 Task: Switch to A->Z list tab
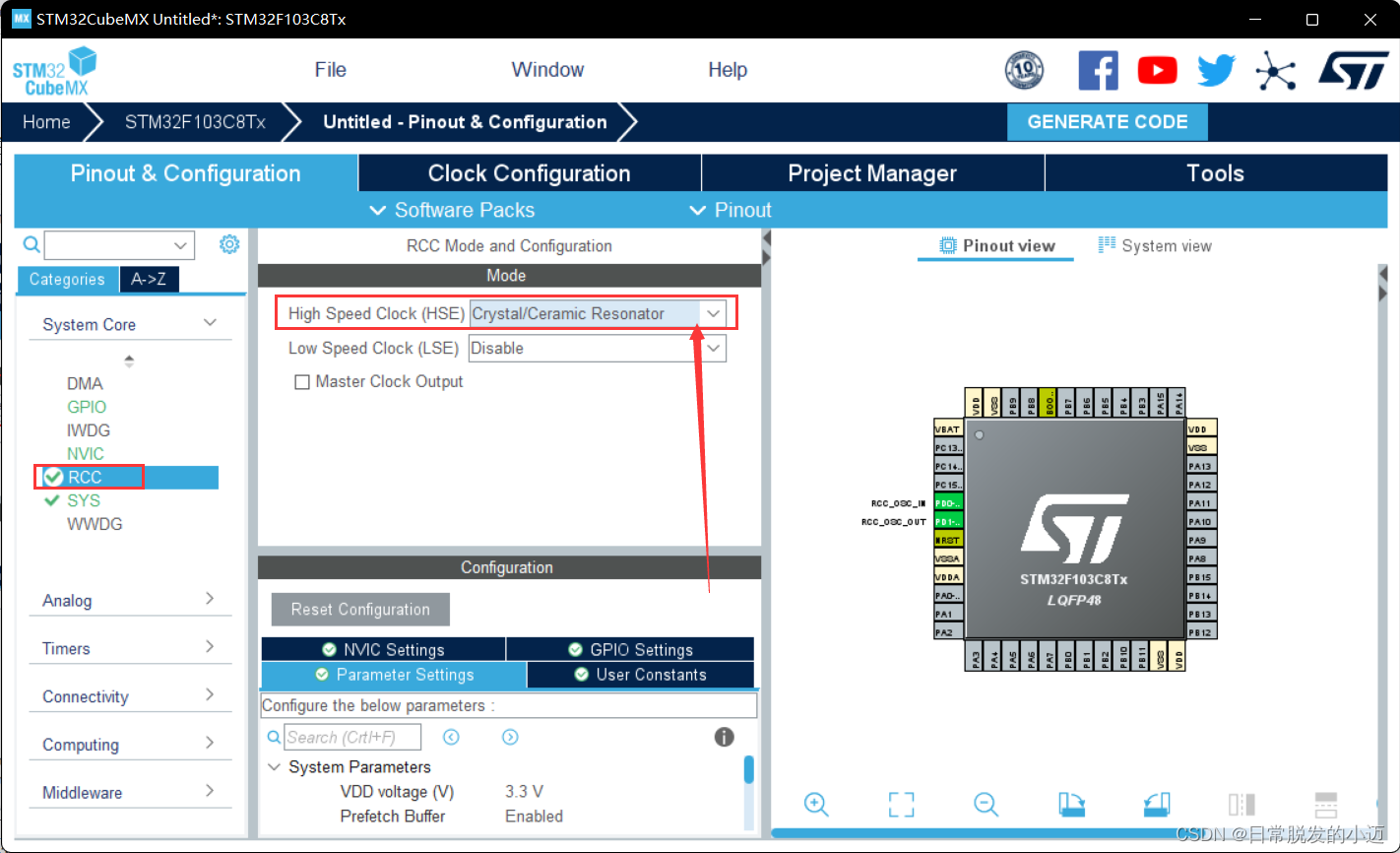(x=149, y=280)
